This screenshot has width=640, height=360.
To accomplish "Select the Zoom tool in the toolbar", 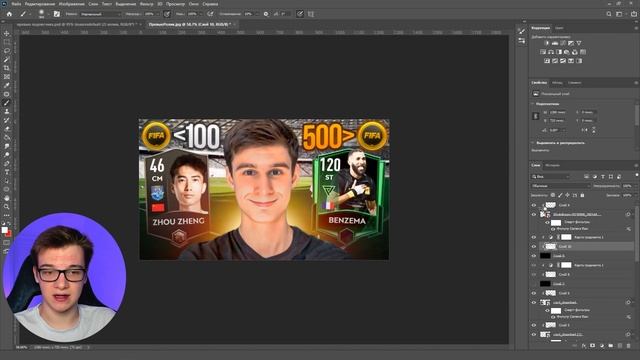I will tap(7, 207).
